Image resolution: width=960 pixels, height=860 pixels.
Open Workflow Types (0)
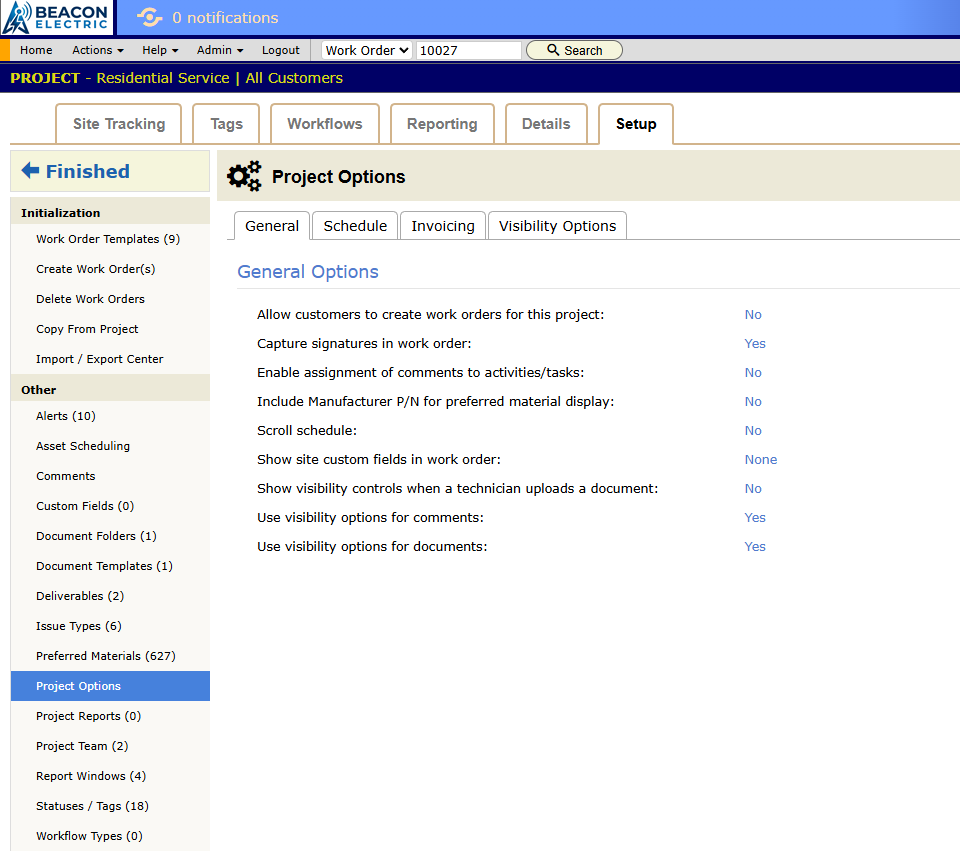coord(89,836)
